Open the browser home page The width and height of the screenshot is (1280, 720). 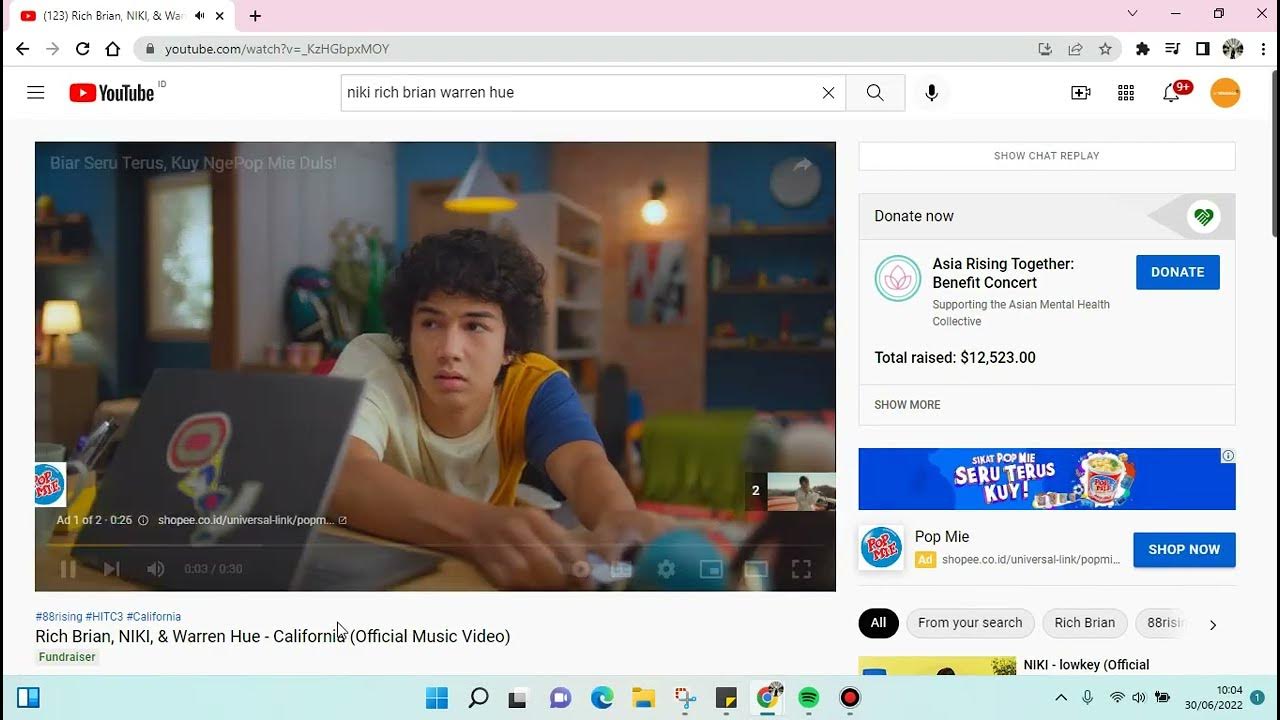[x=112, y=49]
